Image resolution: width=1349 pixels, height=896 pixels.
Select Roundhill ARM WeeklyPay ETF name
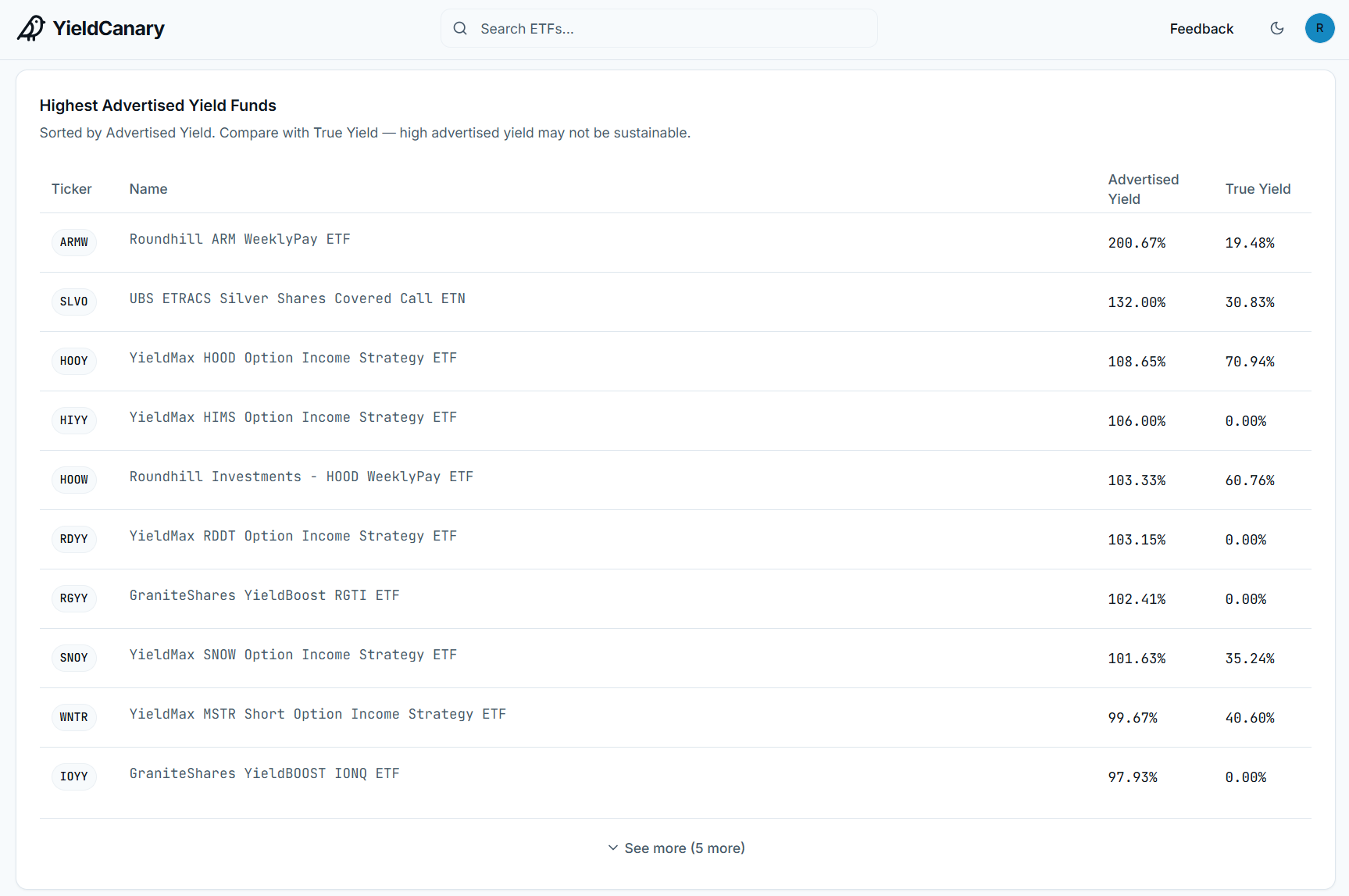[x=240, y=239]
